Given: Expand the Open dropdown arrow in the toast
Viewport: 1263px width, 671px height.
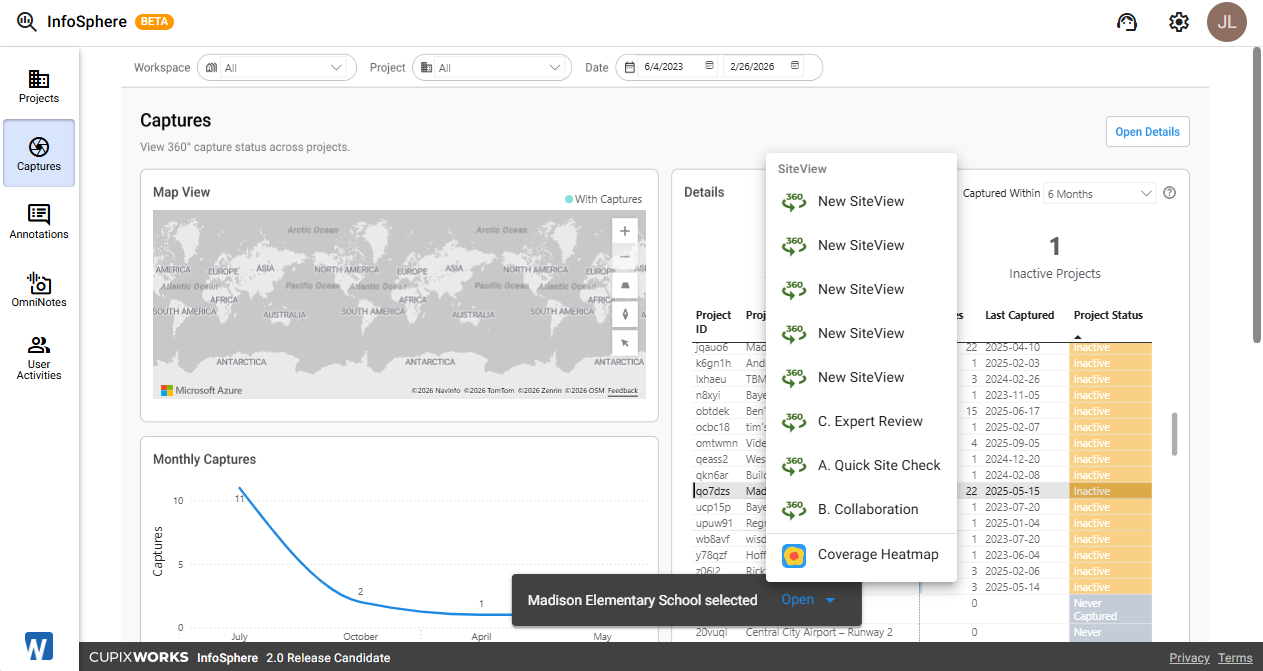Looking at the screenshot, I should tap(830, 600).
